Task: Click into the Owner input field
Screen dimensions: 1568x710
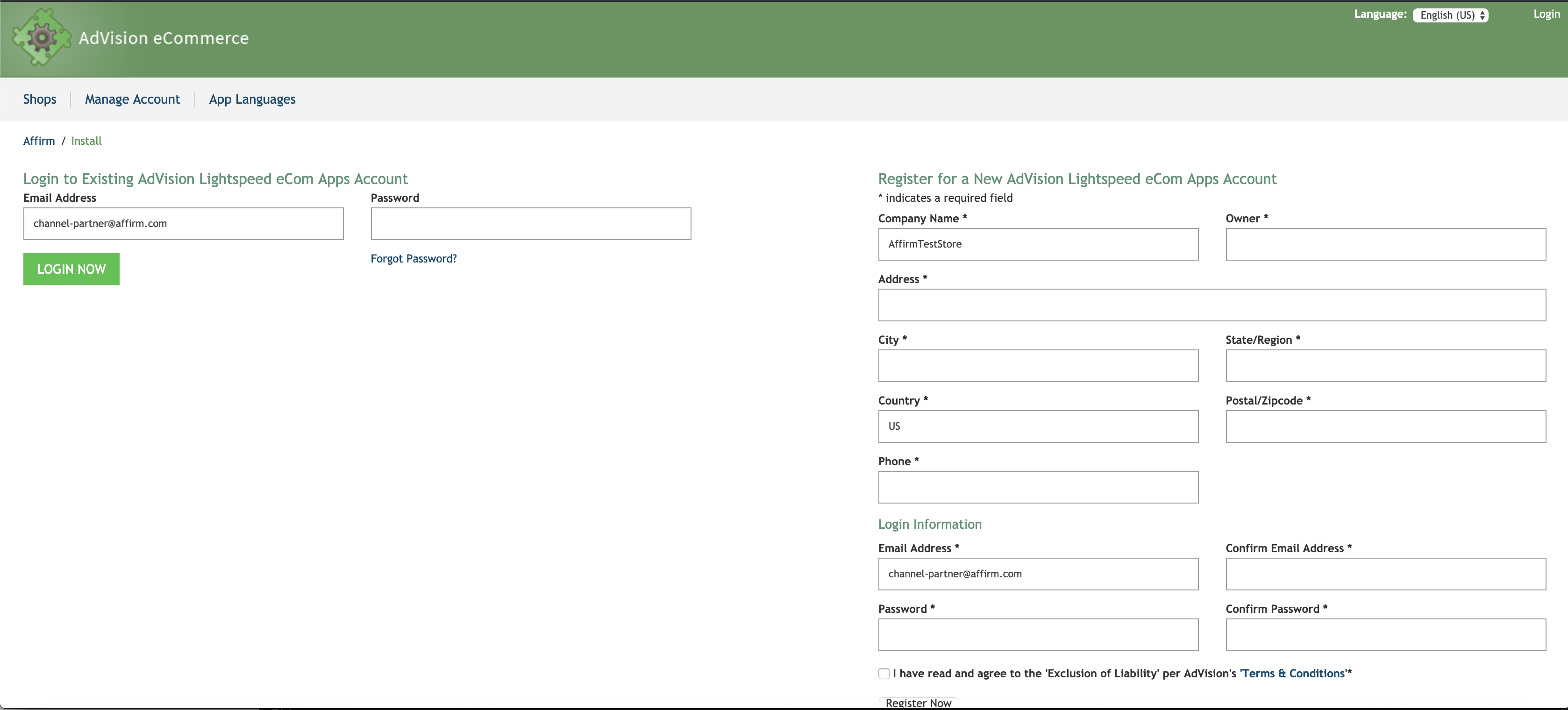Action: click(x=1385, y=244)
